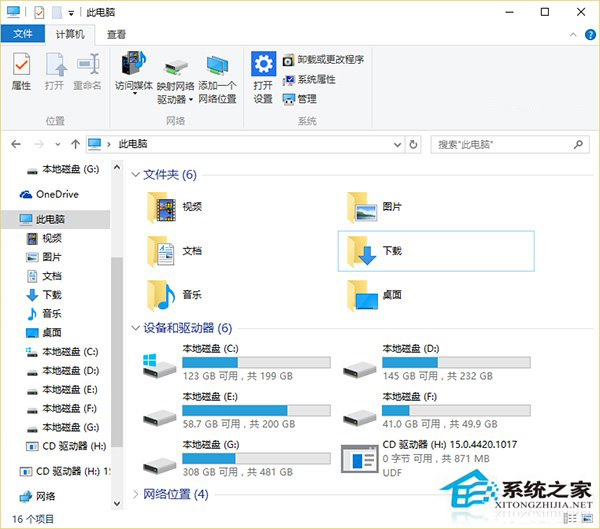Select the 本地磁盘 (E:) drive icon in the main pane
600x529 pixels.
[160, 418]
